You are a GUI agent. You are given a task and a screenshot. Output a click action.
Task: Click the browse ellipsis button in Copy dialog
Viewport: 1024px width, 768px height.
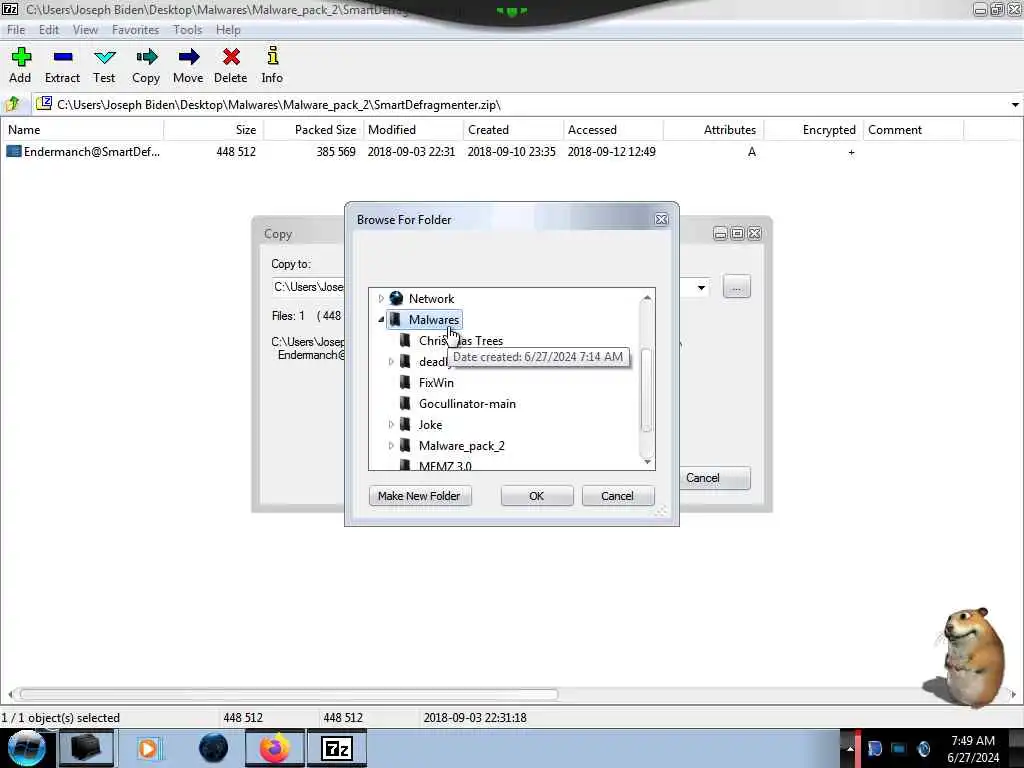(x=737, y=287)
